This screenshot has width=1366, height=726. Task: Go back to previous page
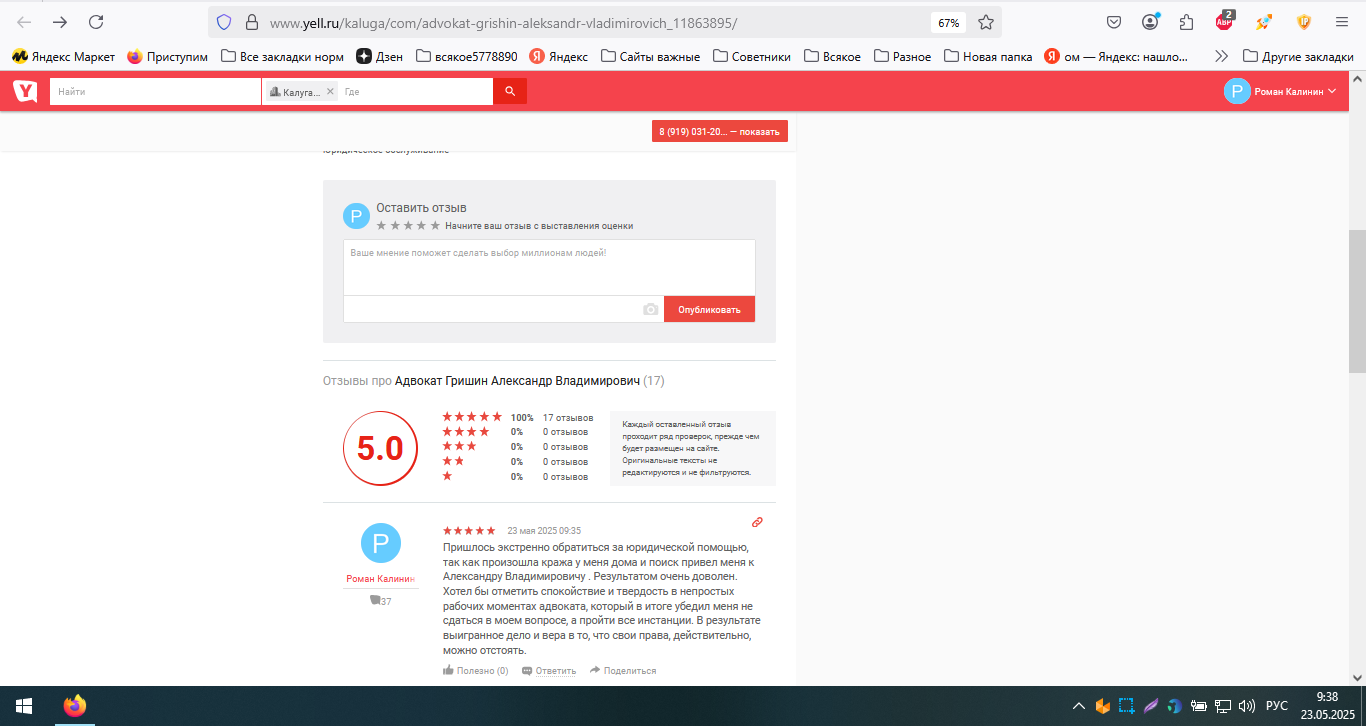coord(25,22)
